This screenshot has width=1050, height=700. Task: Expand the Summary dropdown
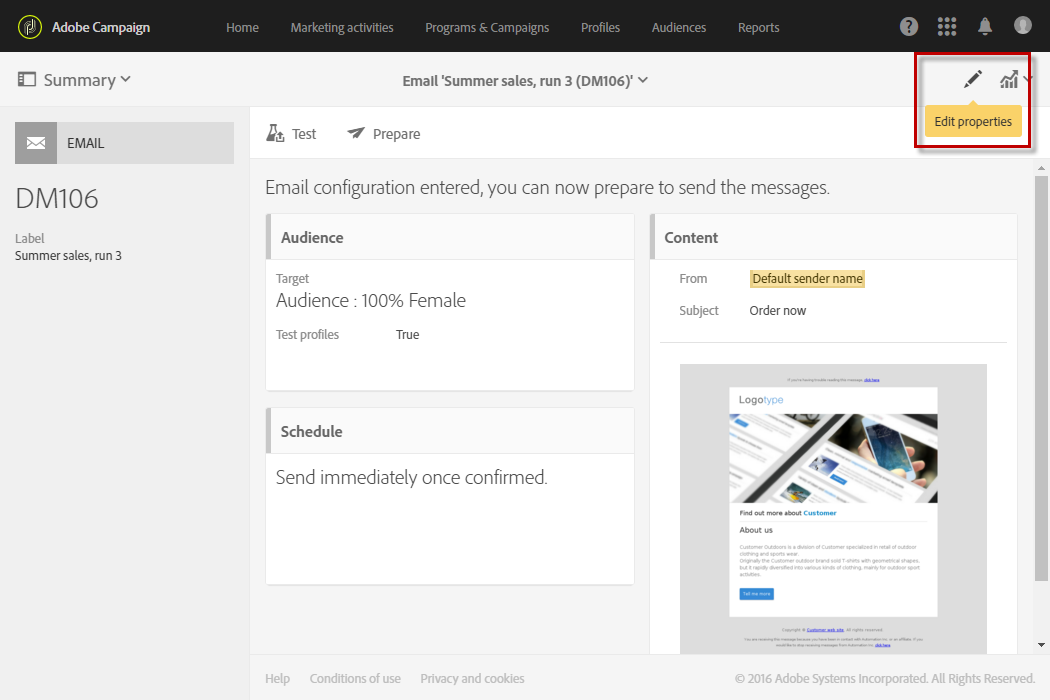75,80
